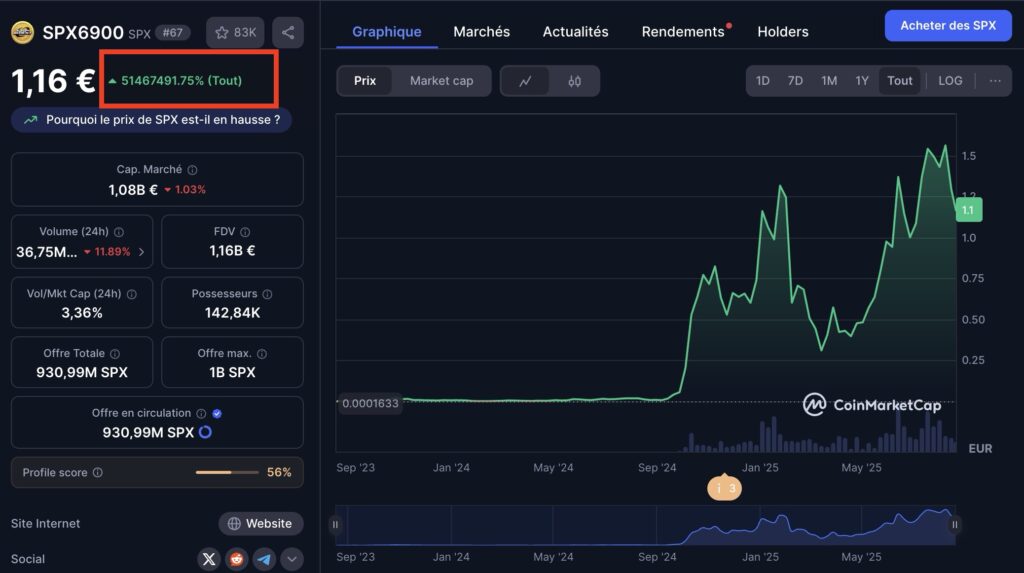Open the Holders tab
Screen dimensions: 1024x573
[783, 31]
